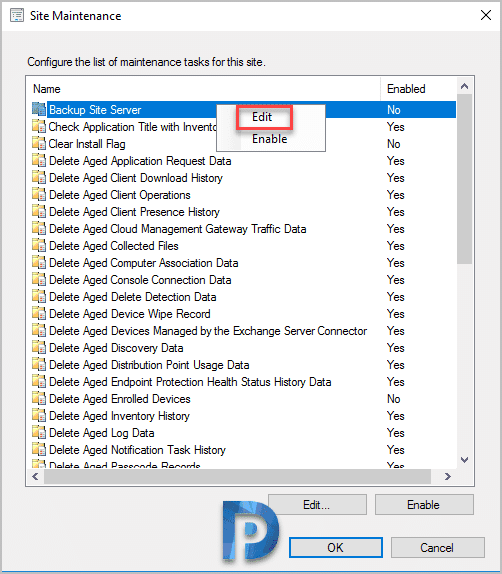502x574 pixels.
Task: Click the Site Maintenance title bar icon
Action: click(x=17, y=16)
